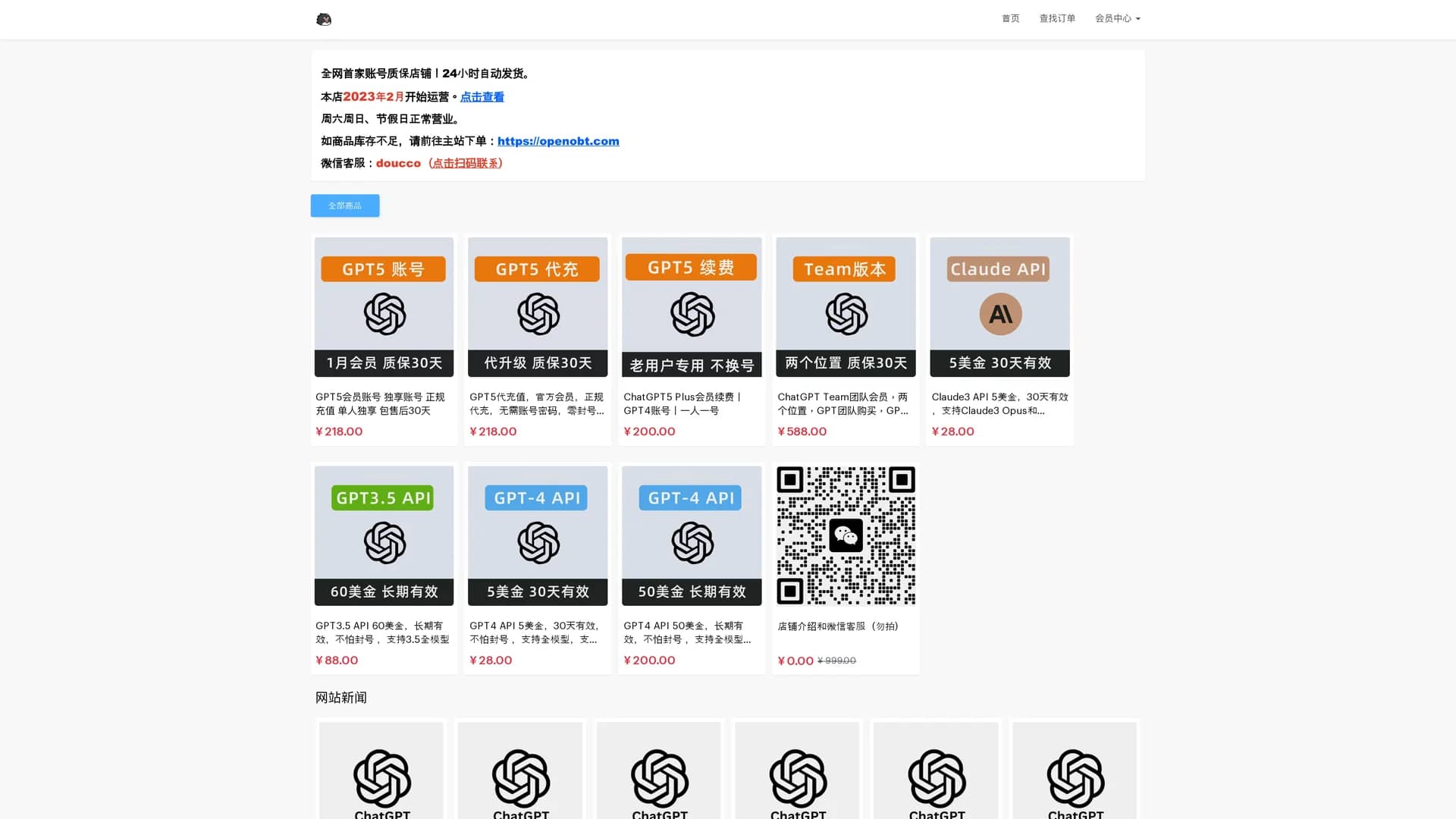Click the 两个位置 质保30天 banner label
Image resolution: width=1456 pixels, height=819 pixels.
pyautogui.click(x=846, y=363)
